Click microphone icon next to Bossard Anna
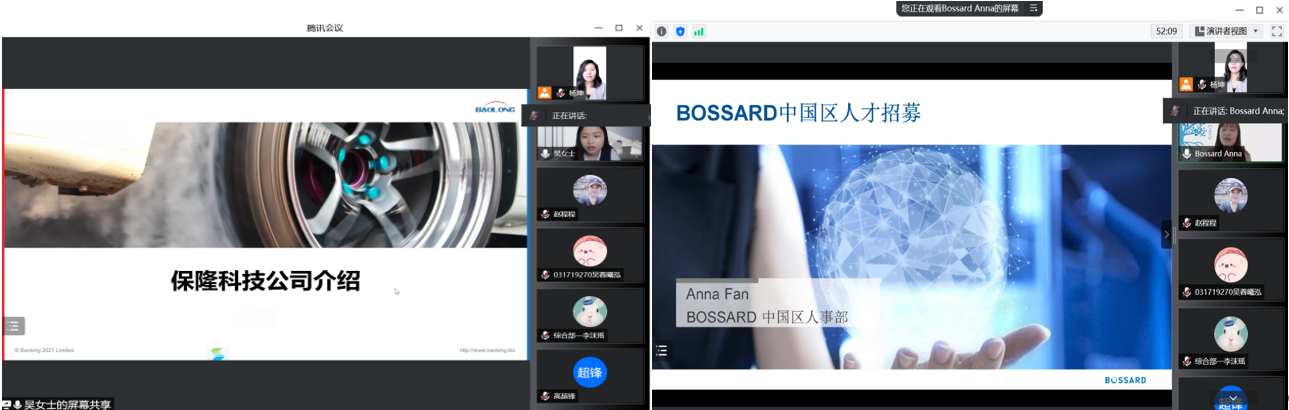This screenshot has width=1289, height=410. click(1187, 154)
